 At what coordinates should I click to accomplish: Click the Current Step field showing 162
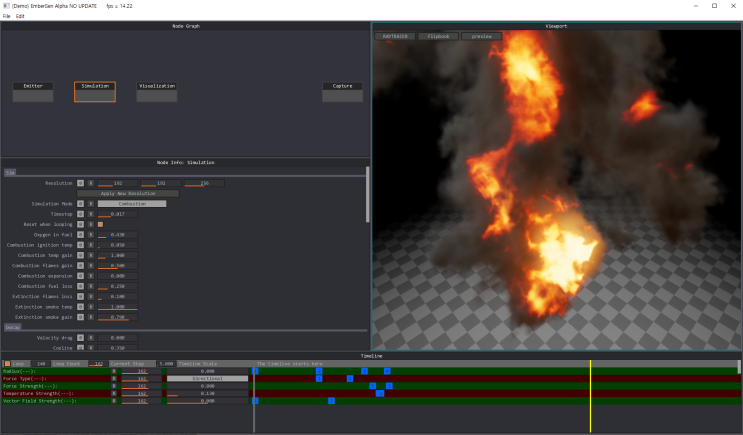click(x=98, y=364)
